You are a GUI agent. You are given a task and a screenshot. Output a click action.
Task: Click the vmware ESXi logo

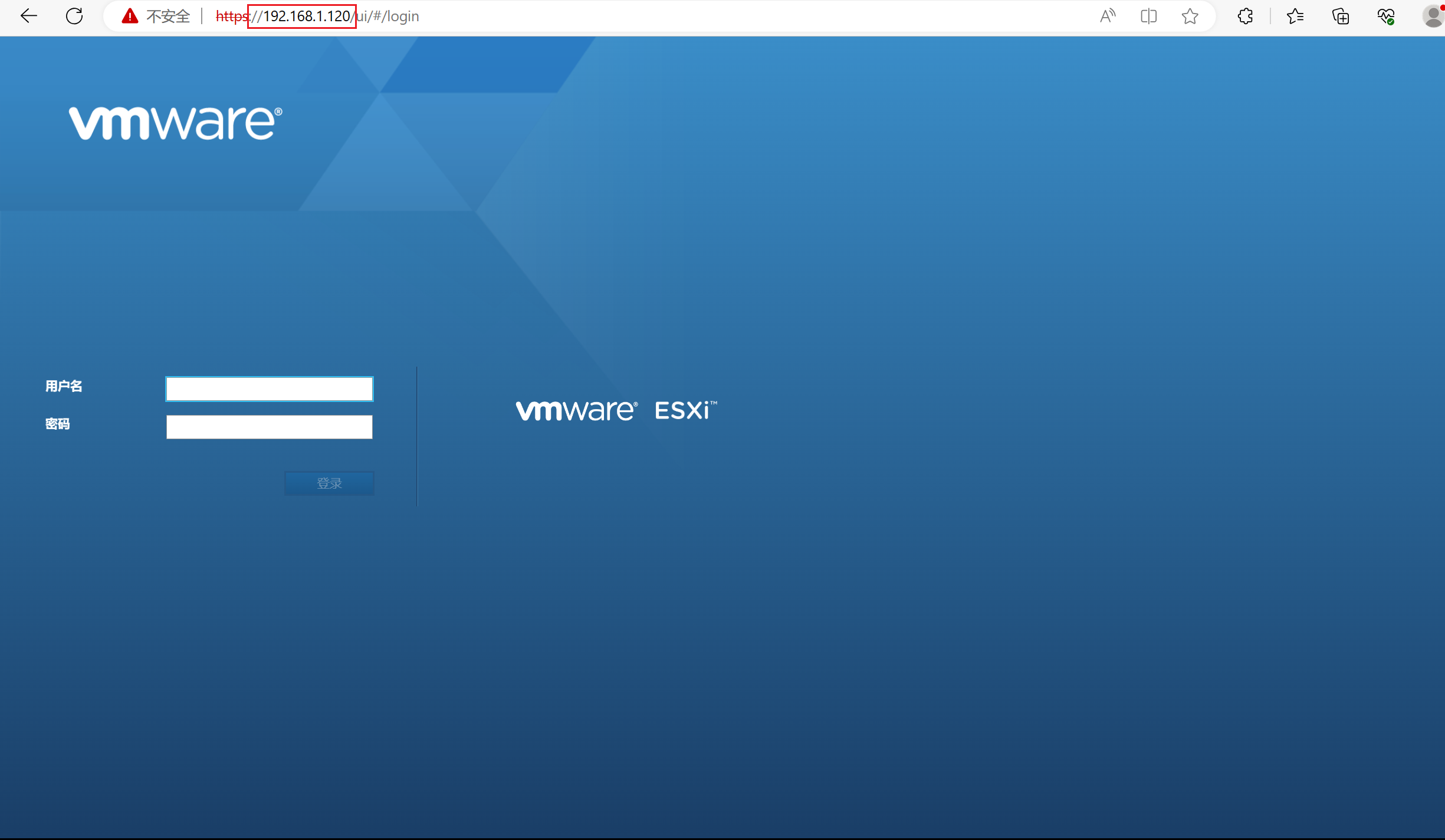coord(616,410)
